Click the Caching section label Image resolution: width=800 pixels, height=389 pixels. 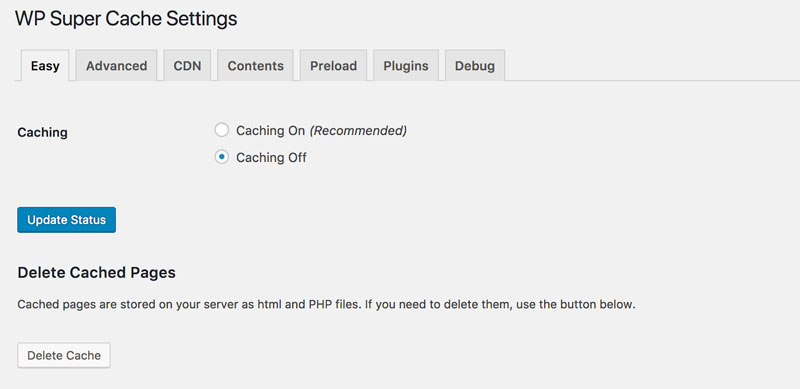[42, 132]
